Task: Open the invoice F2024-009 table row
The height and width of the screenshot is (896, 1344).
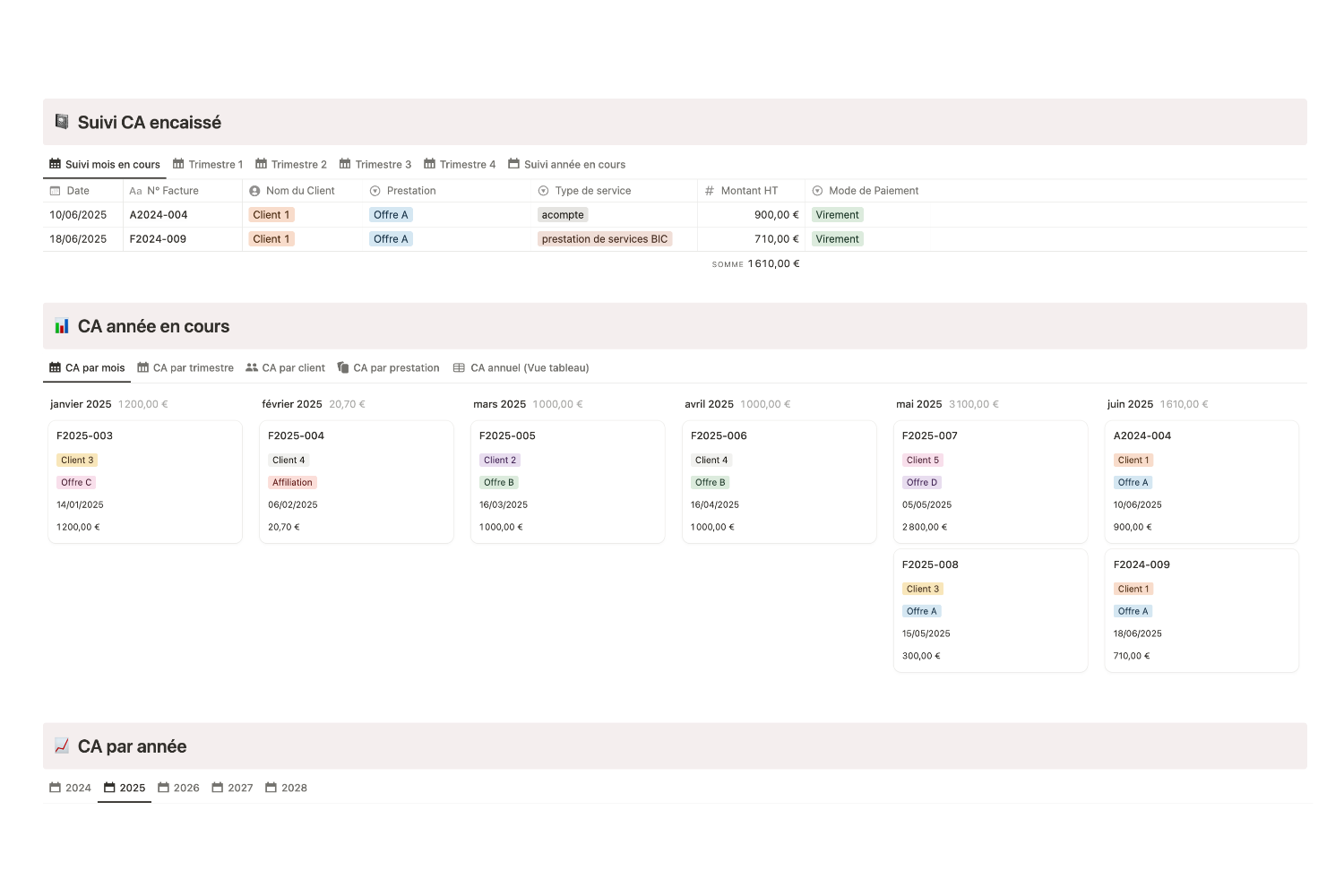Action: (675, 239)
